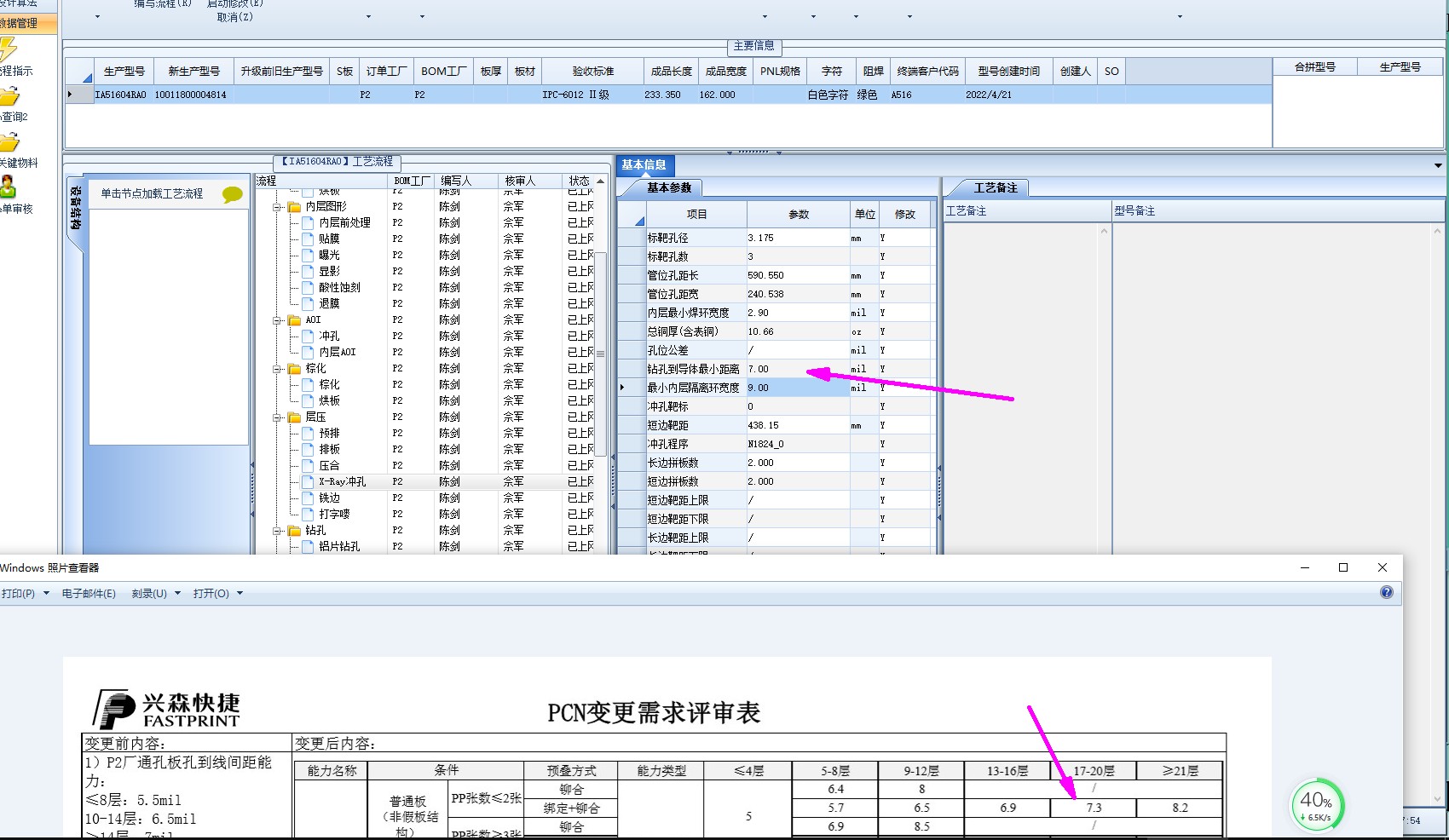Click the 最小内层隔离环宽度 value 9.00
Image resolution: width=1449 pixels, height=840 pixels.
click(798, 388)
